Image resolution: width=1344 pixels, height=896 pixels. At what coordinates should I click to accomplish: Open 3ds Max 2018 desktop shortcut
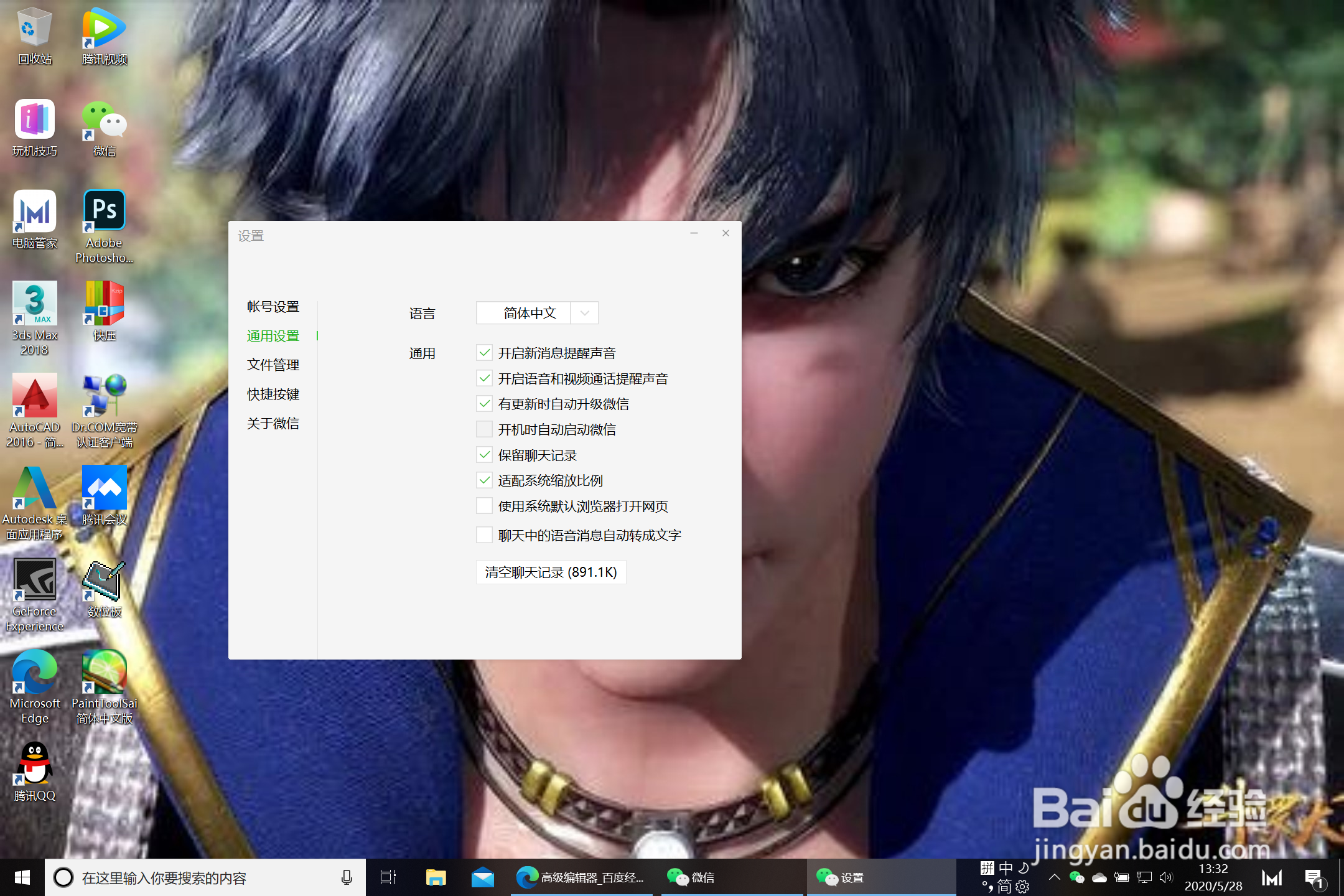coord(34,319)
